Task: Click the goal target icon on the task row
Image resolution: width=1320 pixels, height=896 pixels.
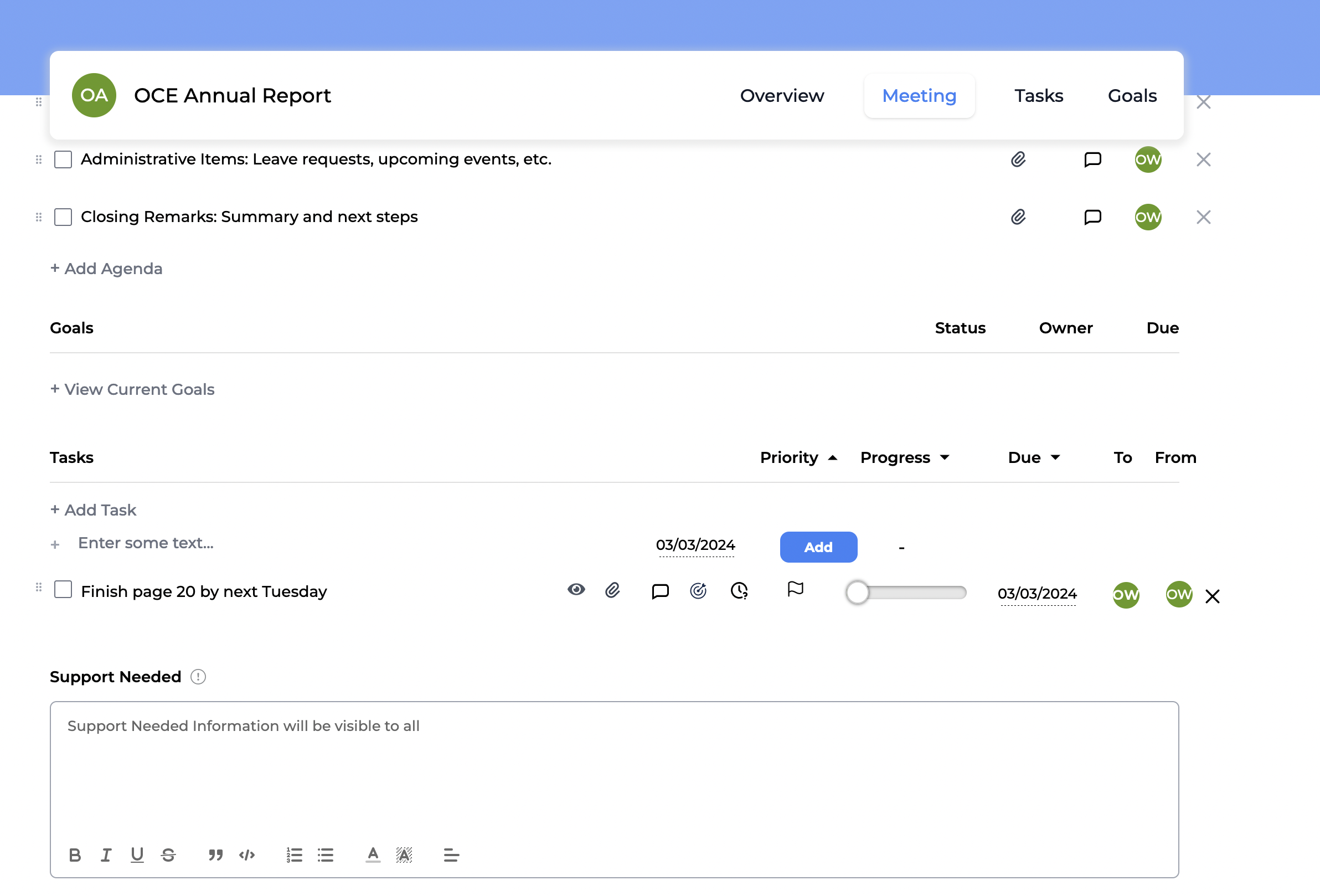Action: point(698,591)
